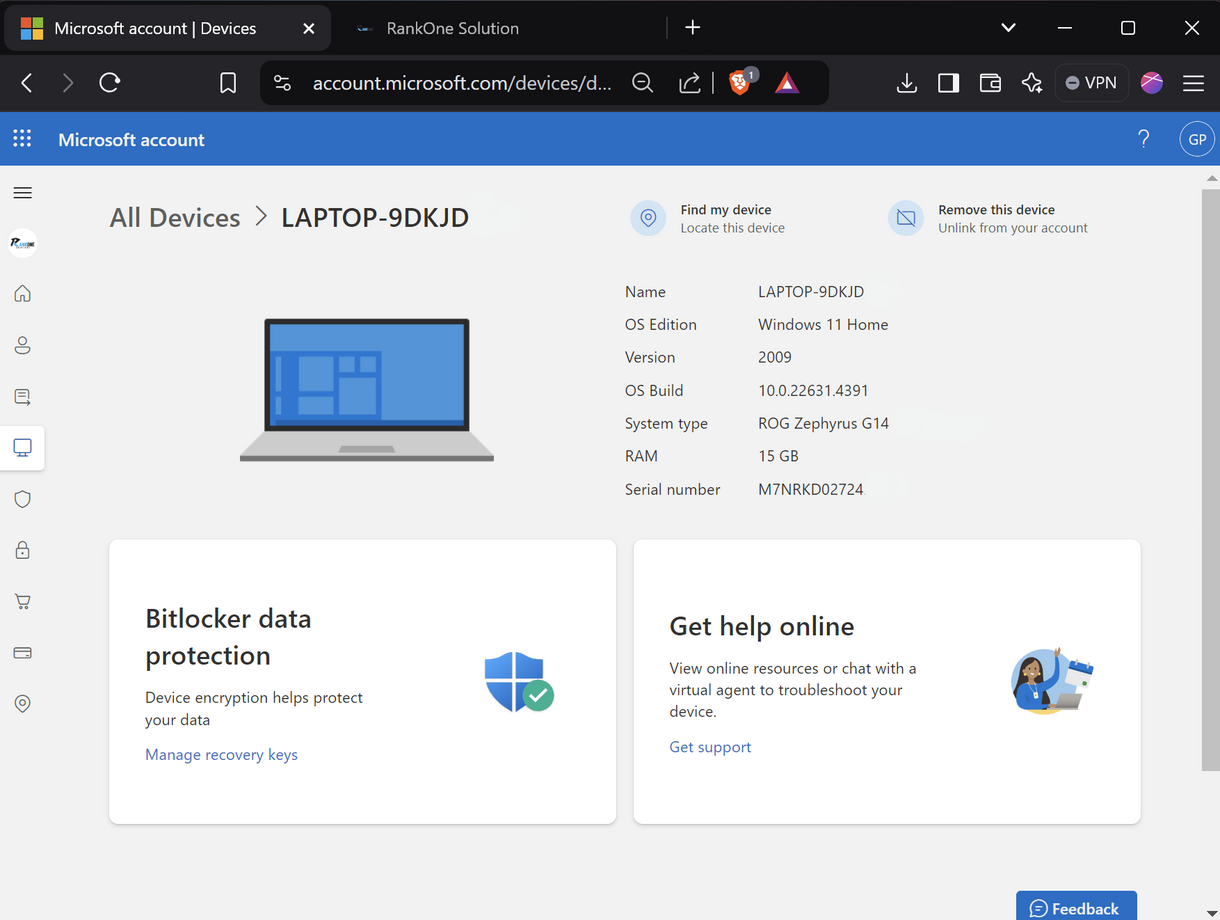Click Remove this device link text
This screenshot has width=1220, height=920.
coord(996,210)
